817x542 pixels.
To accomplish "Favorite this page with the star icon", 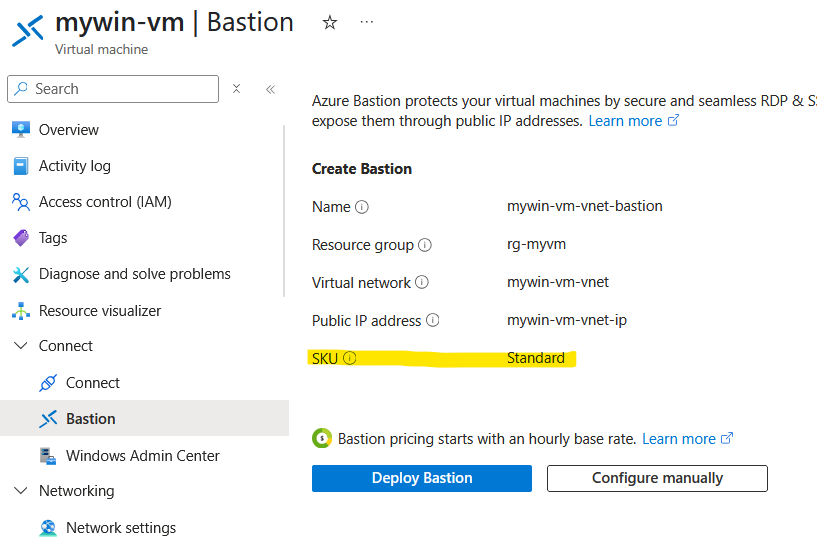I will point(329,22).
